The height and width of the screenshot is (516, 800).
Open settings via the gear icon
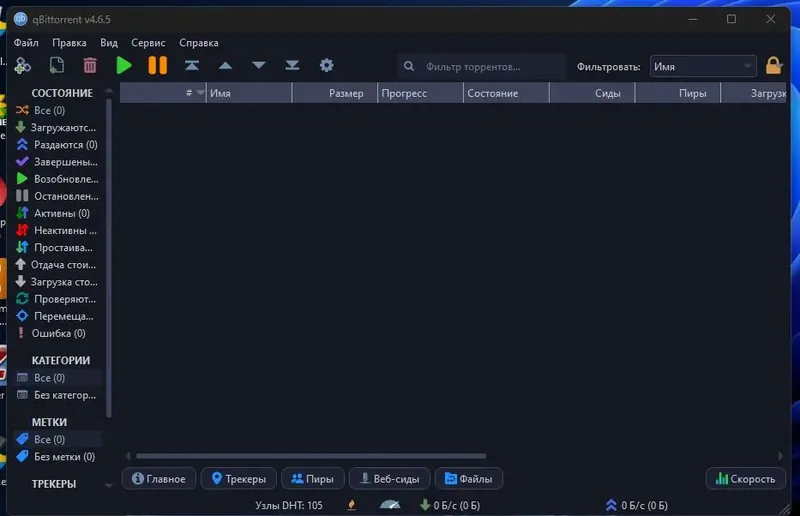point(327,65)
